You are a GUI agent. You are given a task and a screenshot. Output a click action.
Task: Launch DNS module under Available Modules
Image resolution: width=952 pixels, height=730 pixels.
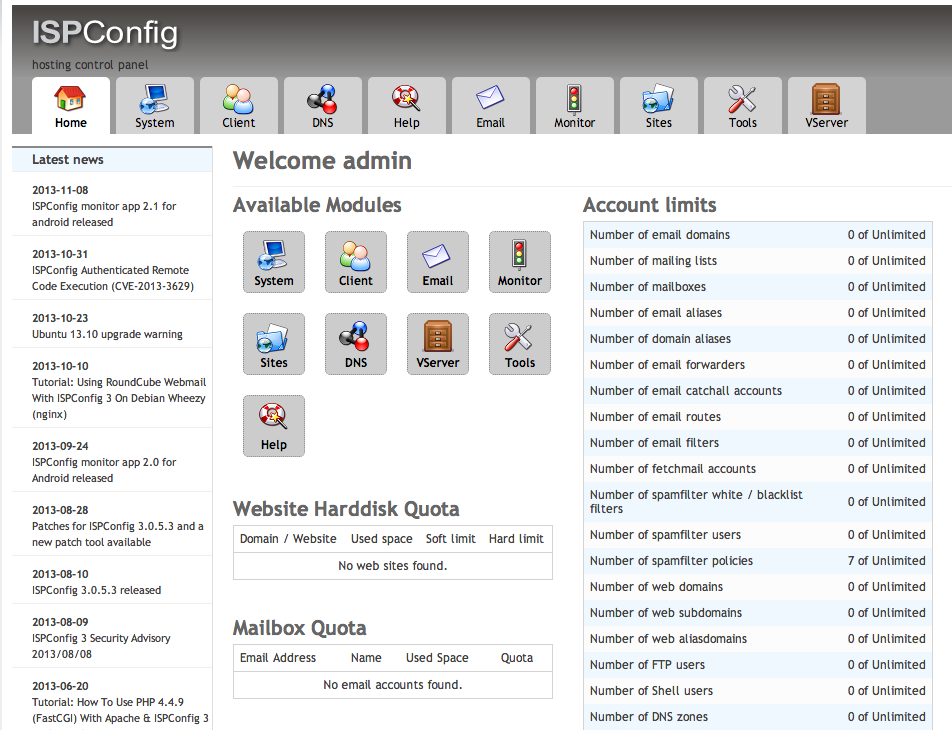click(x=356, y=344)
